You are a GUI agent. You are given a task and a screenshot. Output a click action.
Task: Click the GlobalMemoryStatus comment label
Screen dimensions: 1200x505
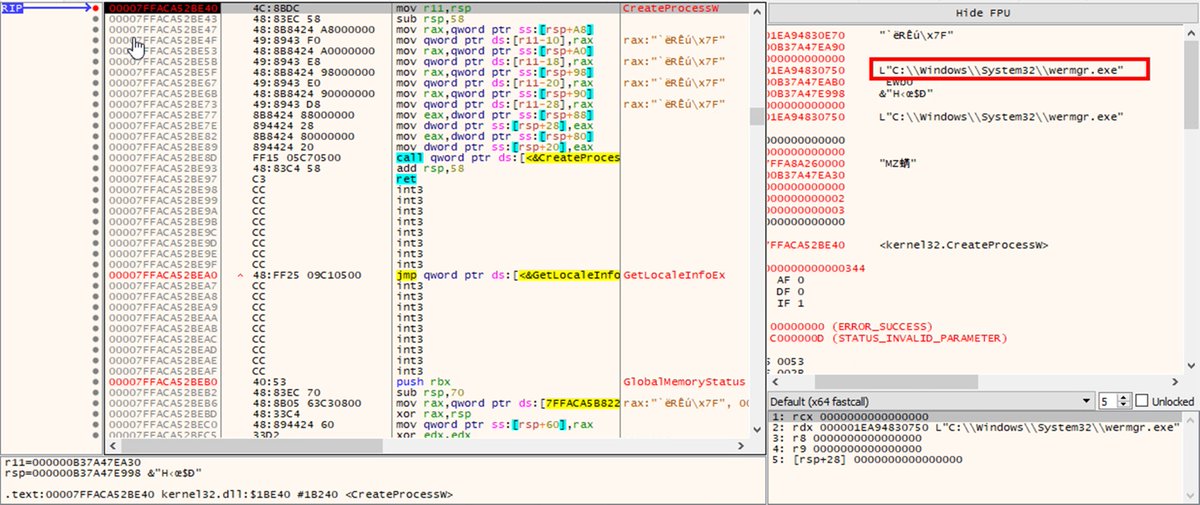coord(685,382)
